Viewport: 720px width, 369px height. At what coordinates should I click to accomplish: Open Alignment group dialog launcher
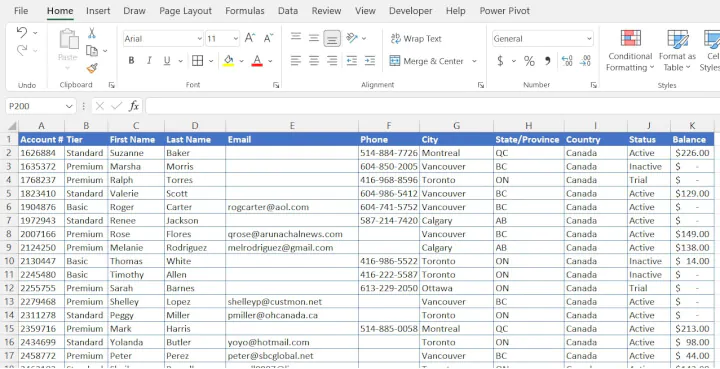pyautogui.click(x=481, y=85)
